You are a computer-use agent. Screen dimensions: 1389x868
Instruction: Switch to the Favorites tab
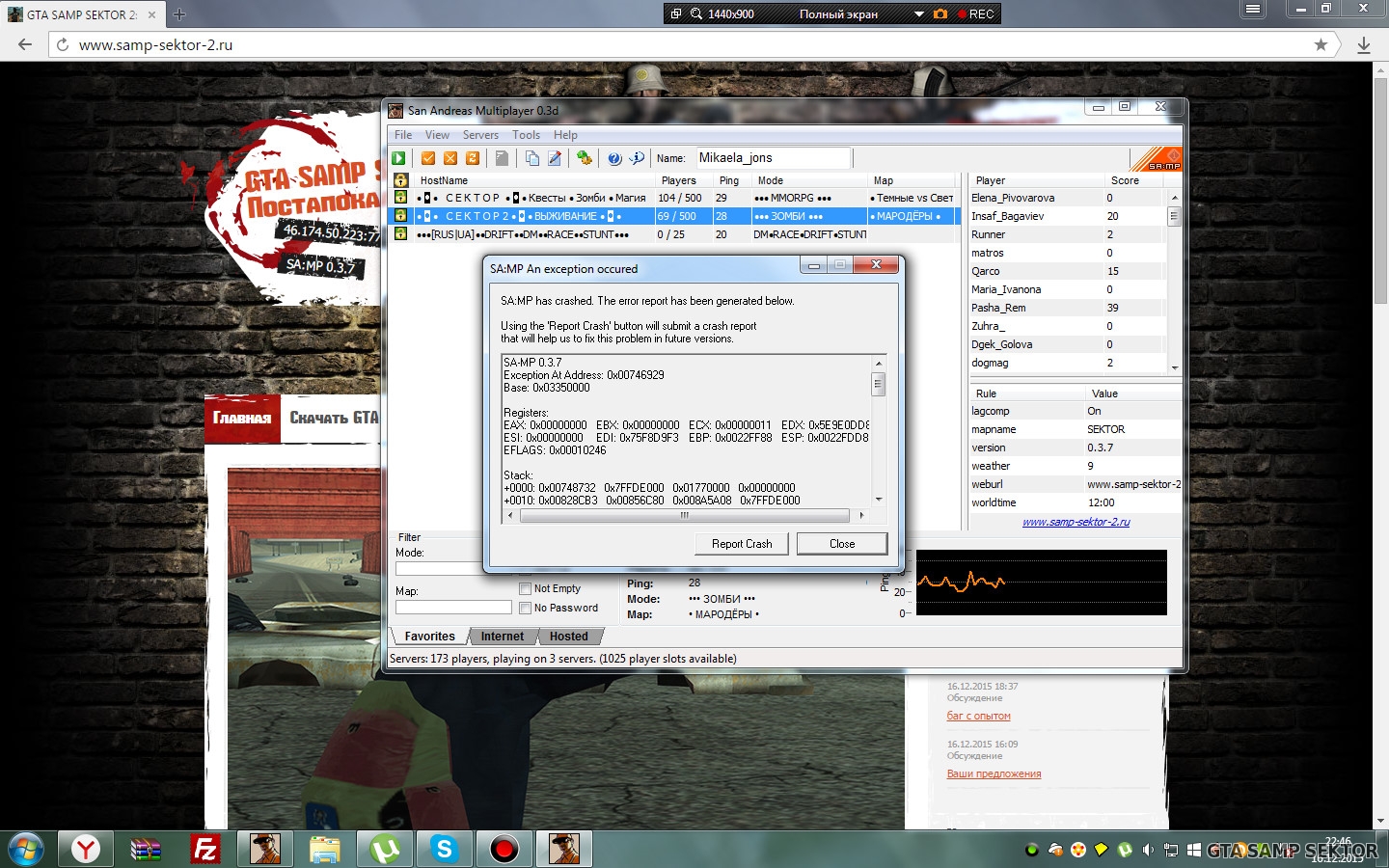[x=429, y=637]
